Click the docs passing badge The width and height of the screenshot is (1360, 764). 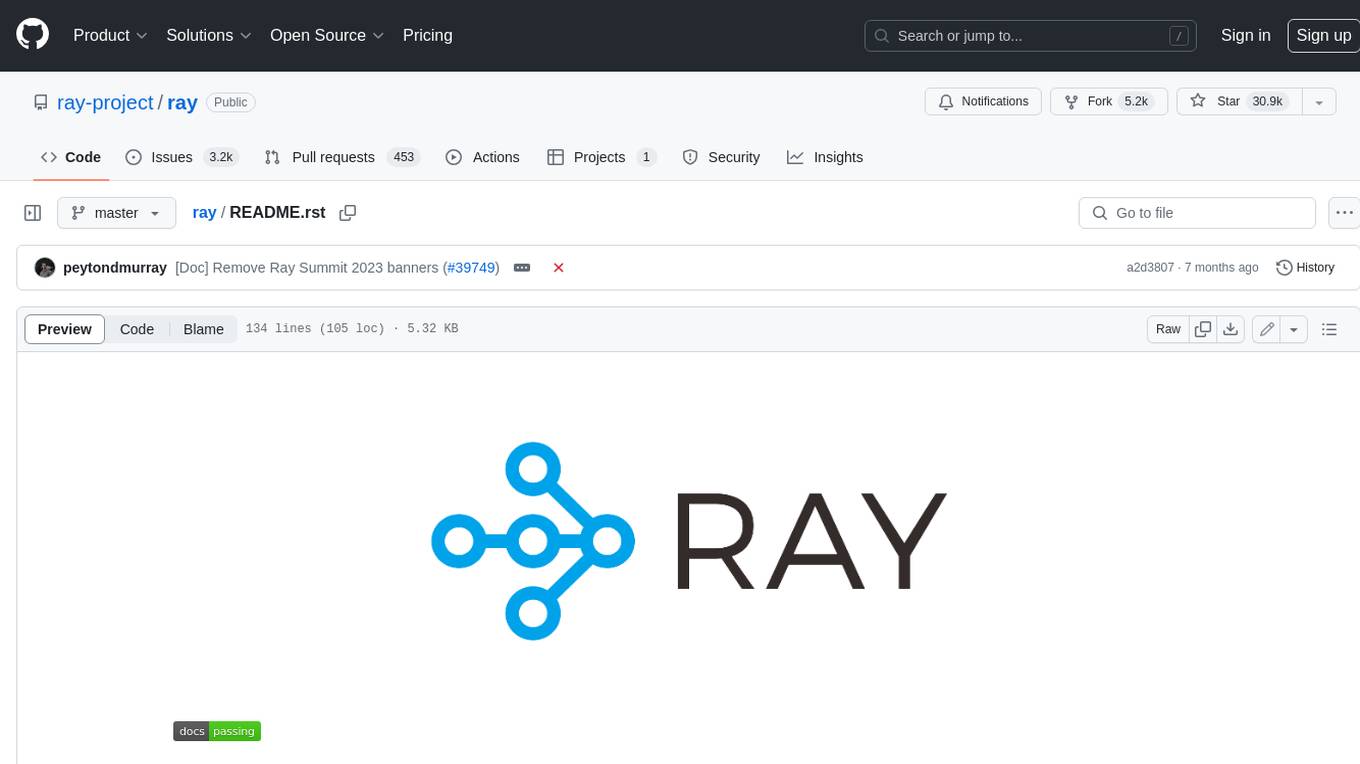point(217,731)
